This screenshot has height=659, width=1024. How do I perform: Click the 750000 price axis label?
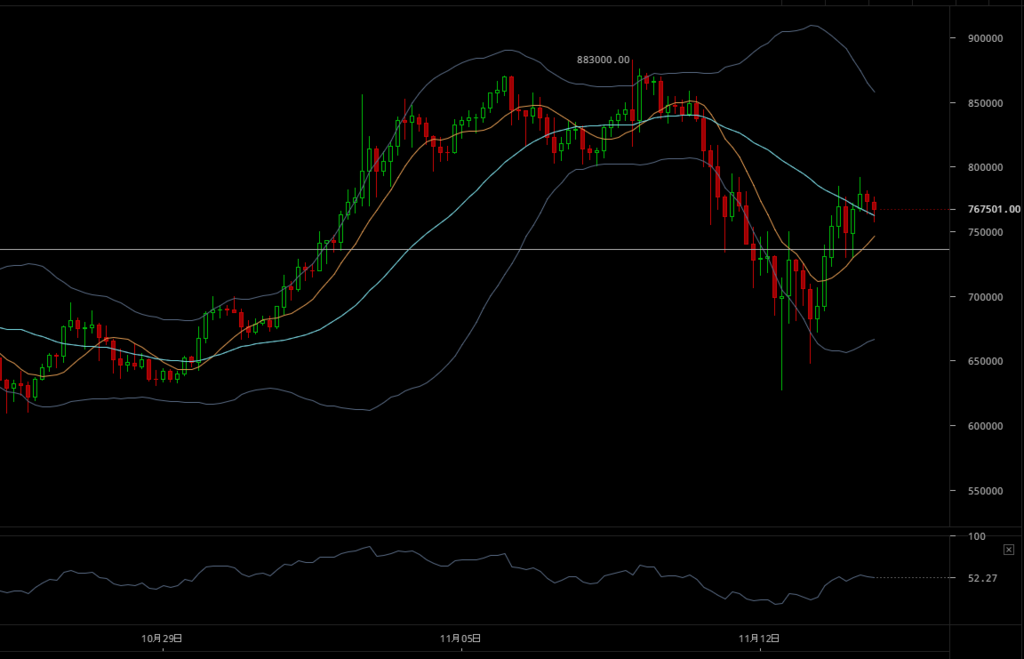coord(985,233)
